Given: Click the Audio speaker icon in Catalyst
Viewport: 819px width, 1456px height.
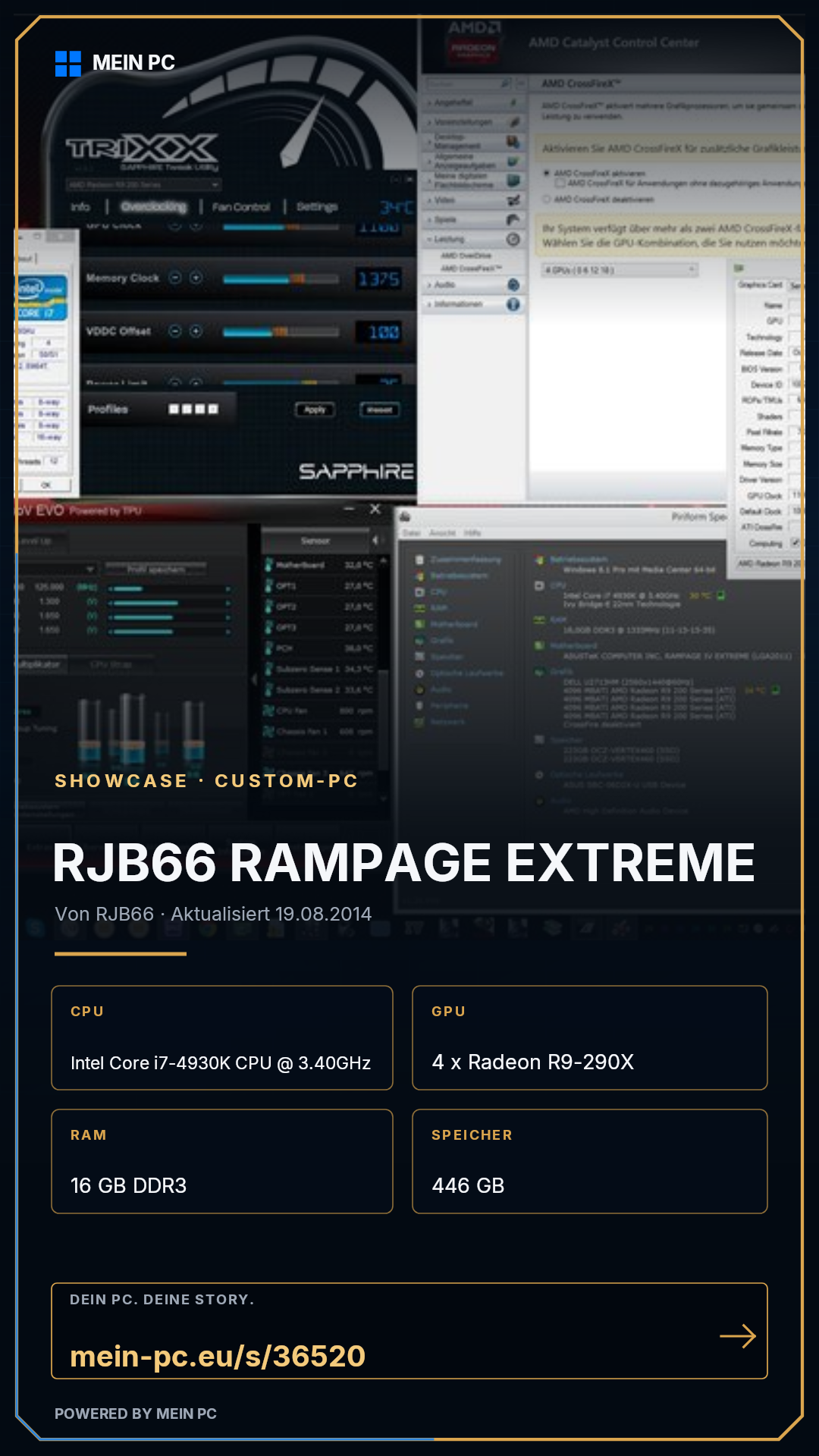Looking at the screenshot, I should [513, 285].
